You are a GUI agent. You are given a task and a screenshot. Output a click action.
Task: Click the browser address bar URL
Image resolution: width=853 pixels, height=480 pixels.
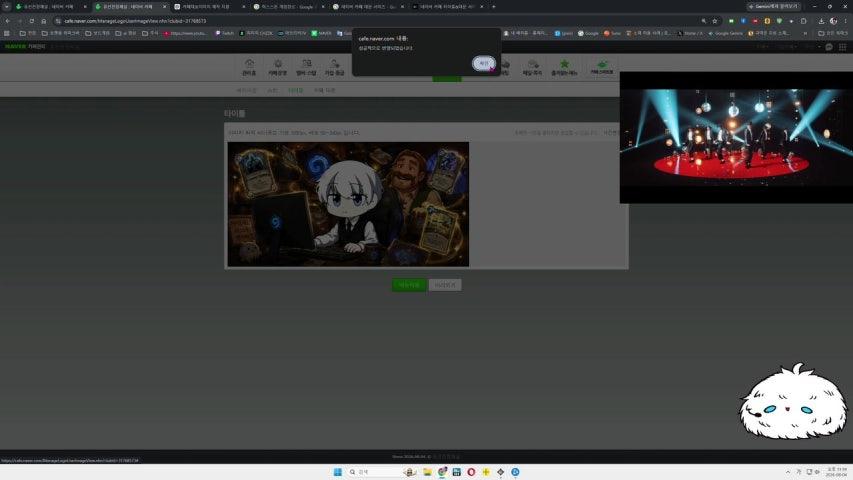[135, 21]
